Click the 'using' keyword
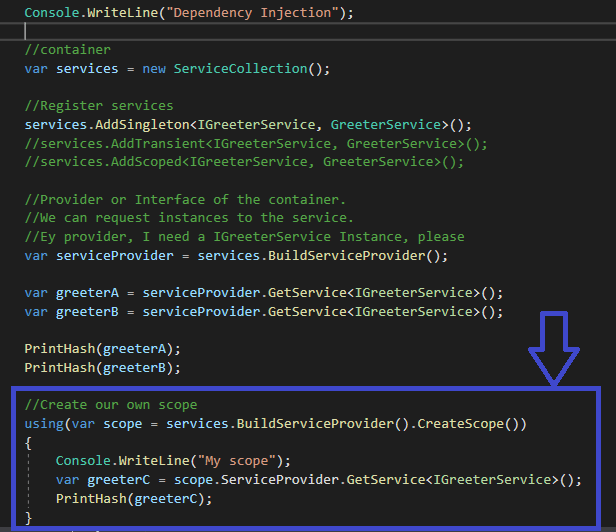 44,424
